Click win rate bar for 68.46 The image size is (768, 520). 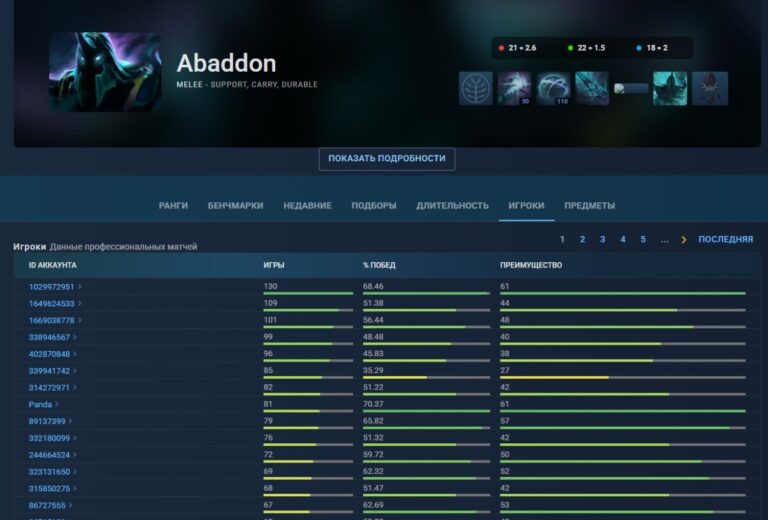pos(426,293)
